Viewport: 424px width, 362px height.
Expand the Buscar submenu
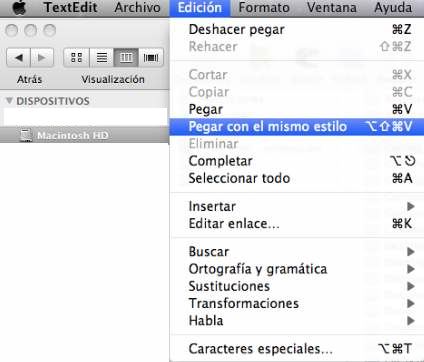pos(297,252)
